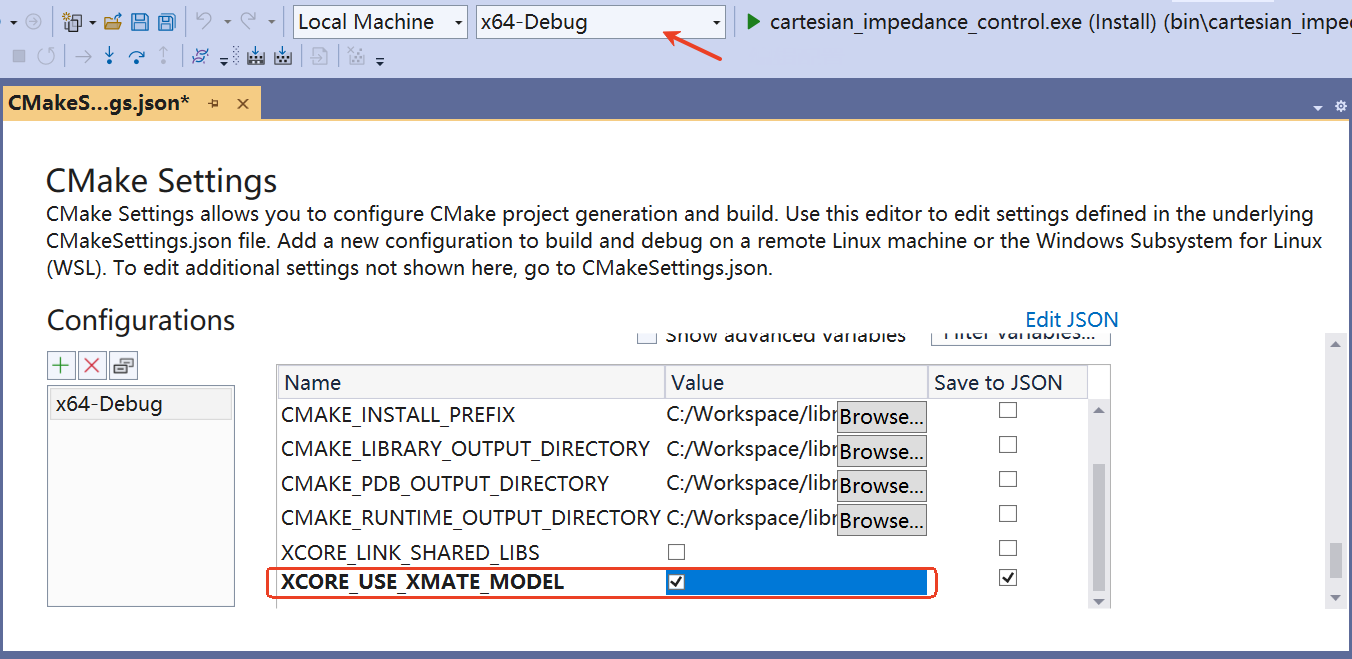Open the Local Machine dropdown
1352x659 pixels.
458,21
